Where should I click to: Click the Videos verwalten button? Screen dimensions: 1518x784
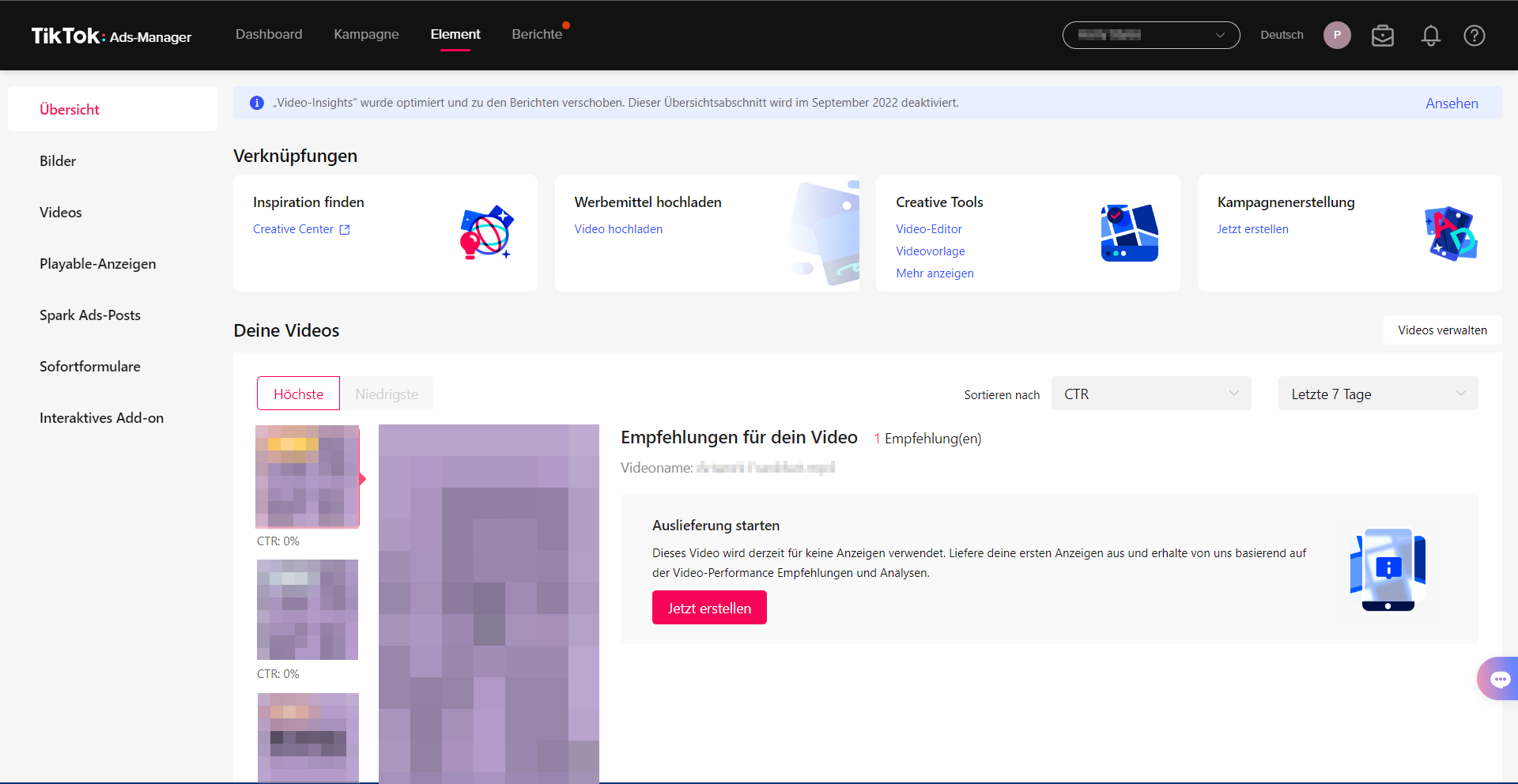tap(1442, 330)
